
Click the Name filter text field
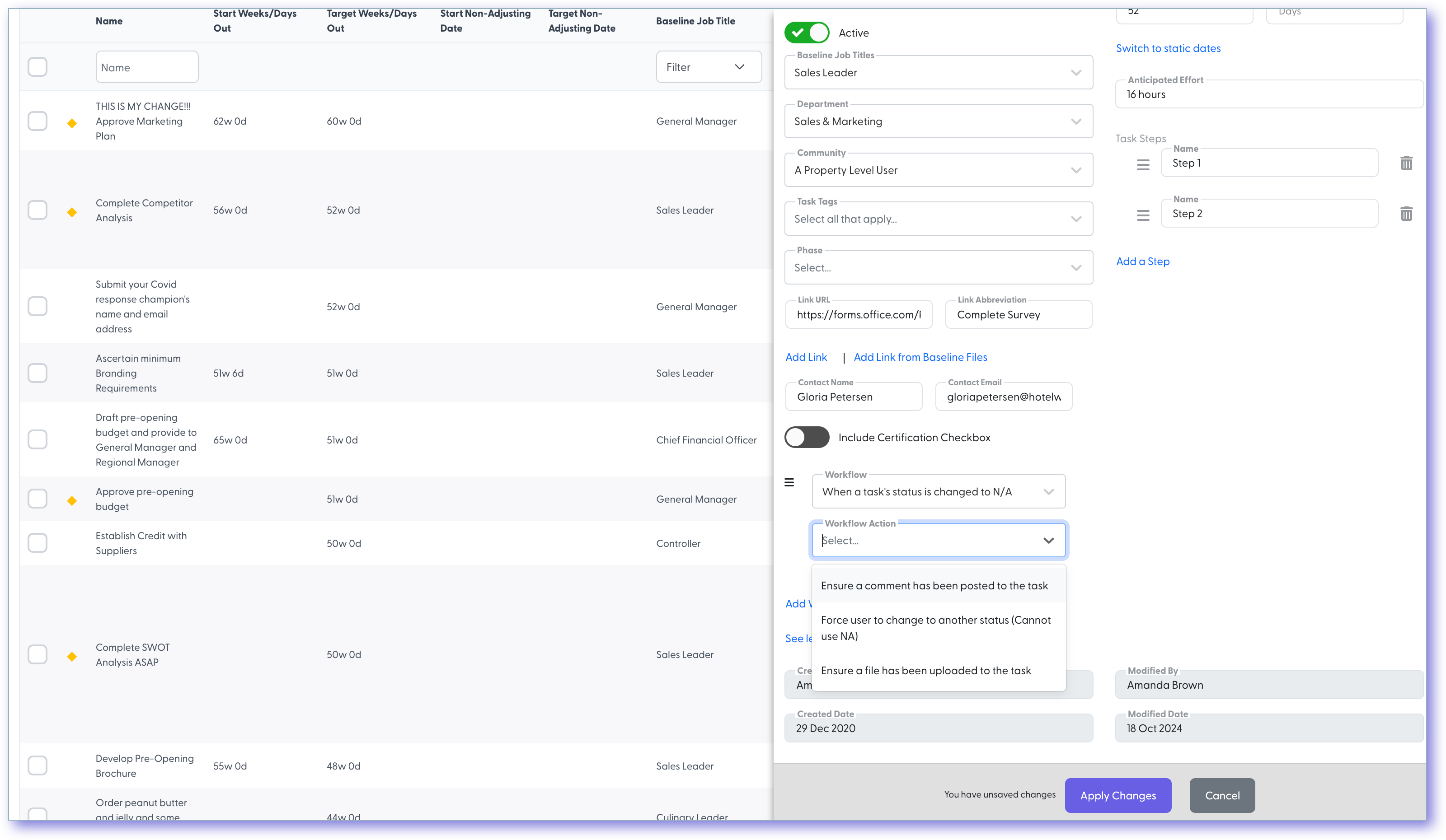click(147, 66)
